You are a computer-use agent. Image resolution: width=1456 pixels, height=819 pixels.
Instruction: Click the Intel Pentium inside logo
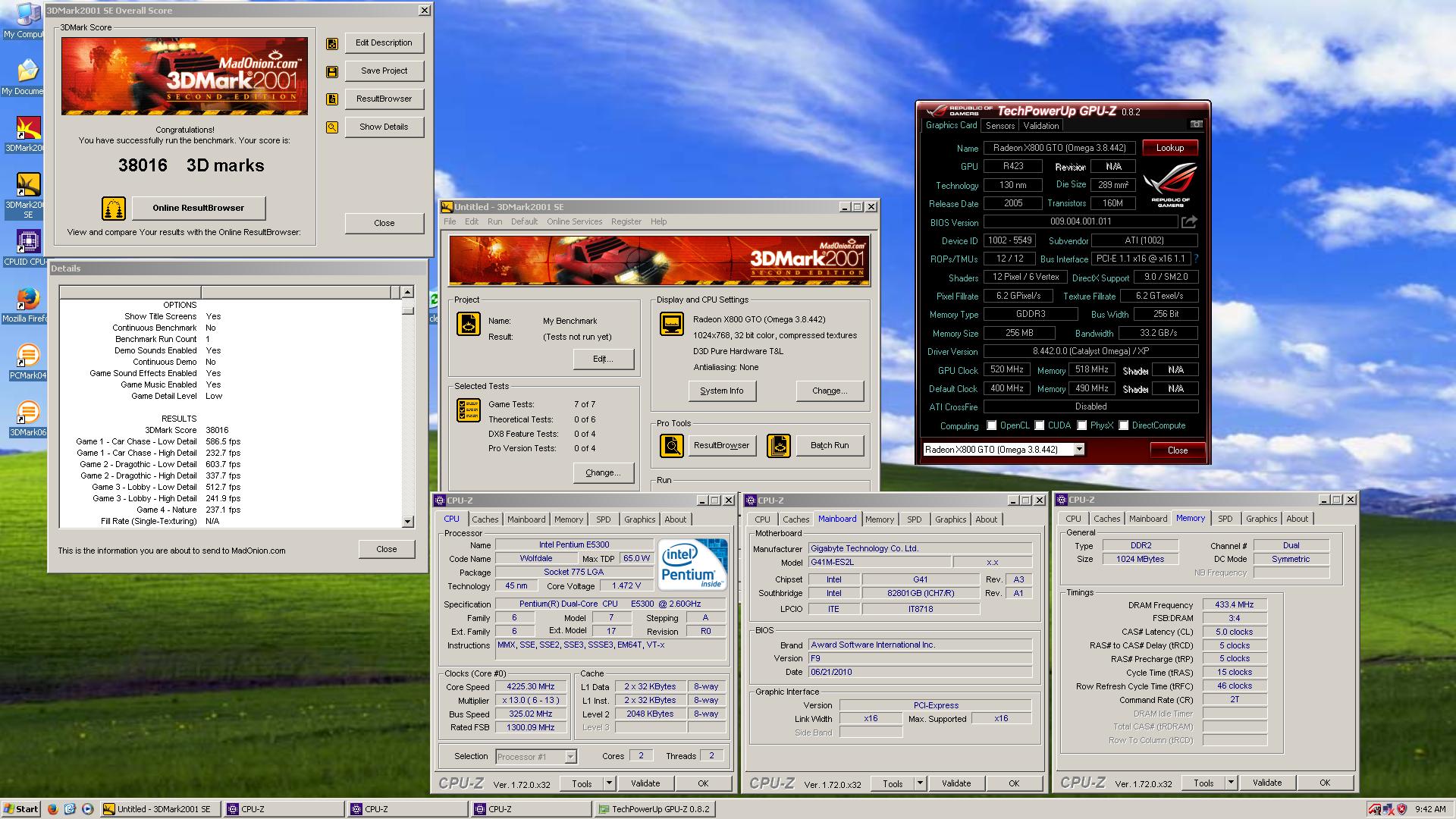point(692,564)
